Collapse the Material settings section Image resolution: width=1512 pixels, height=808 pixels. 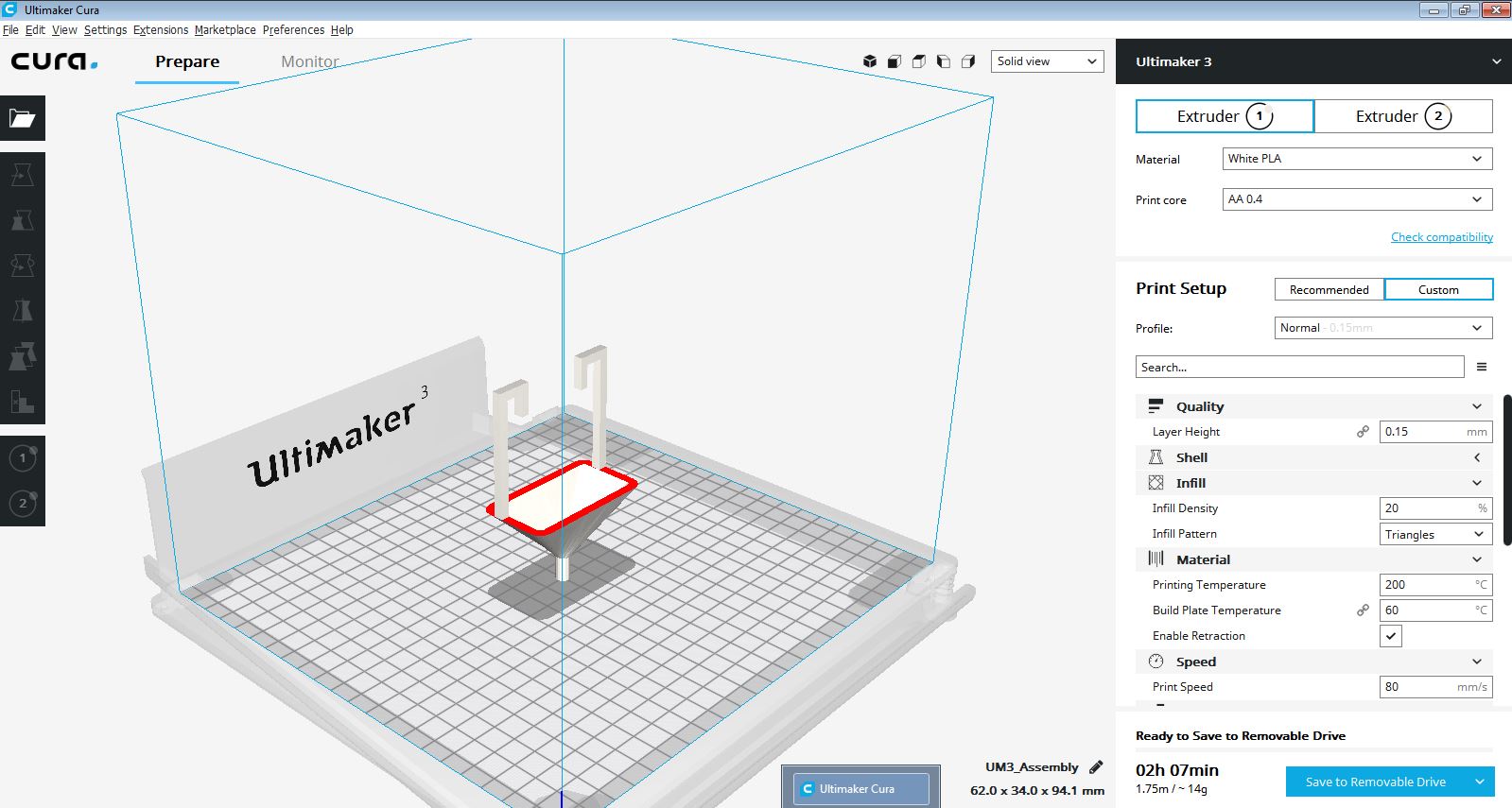pos(1314,559)
